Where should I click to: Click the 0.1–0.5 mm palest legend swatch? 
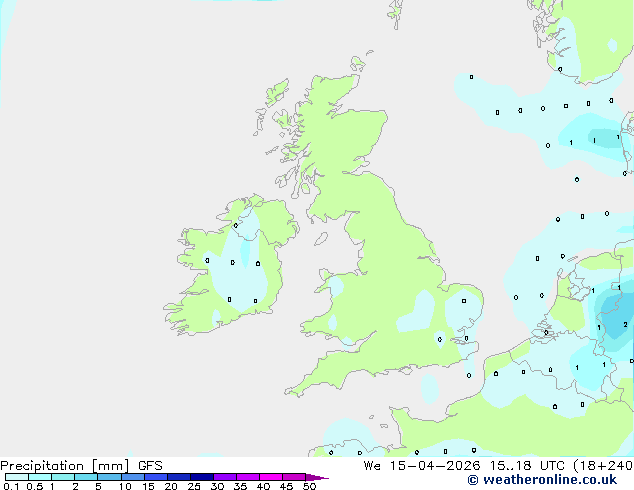click(17, 477)
